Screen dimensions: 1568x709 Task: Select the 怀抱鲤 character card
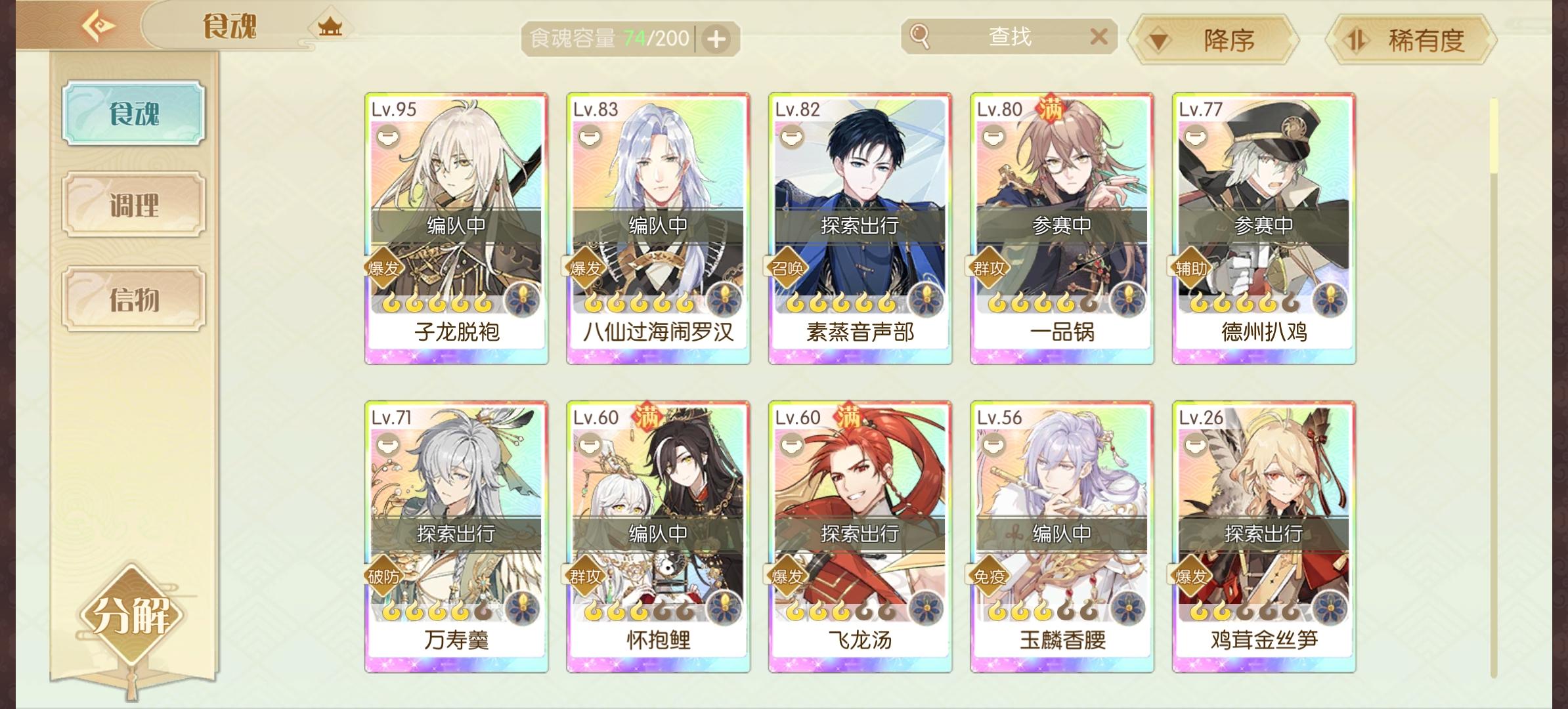(x=658, y=536)
